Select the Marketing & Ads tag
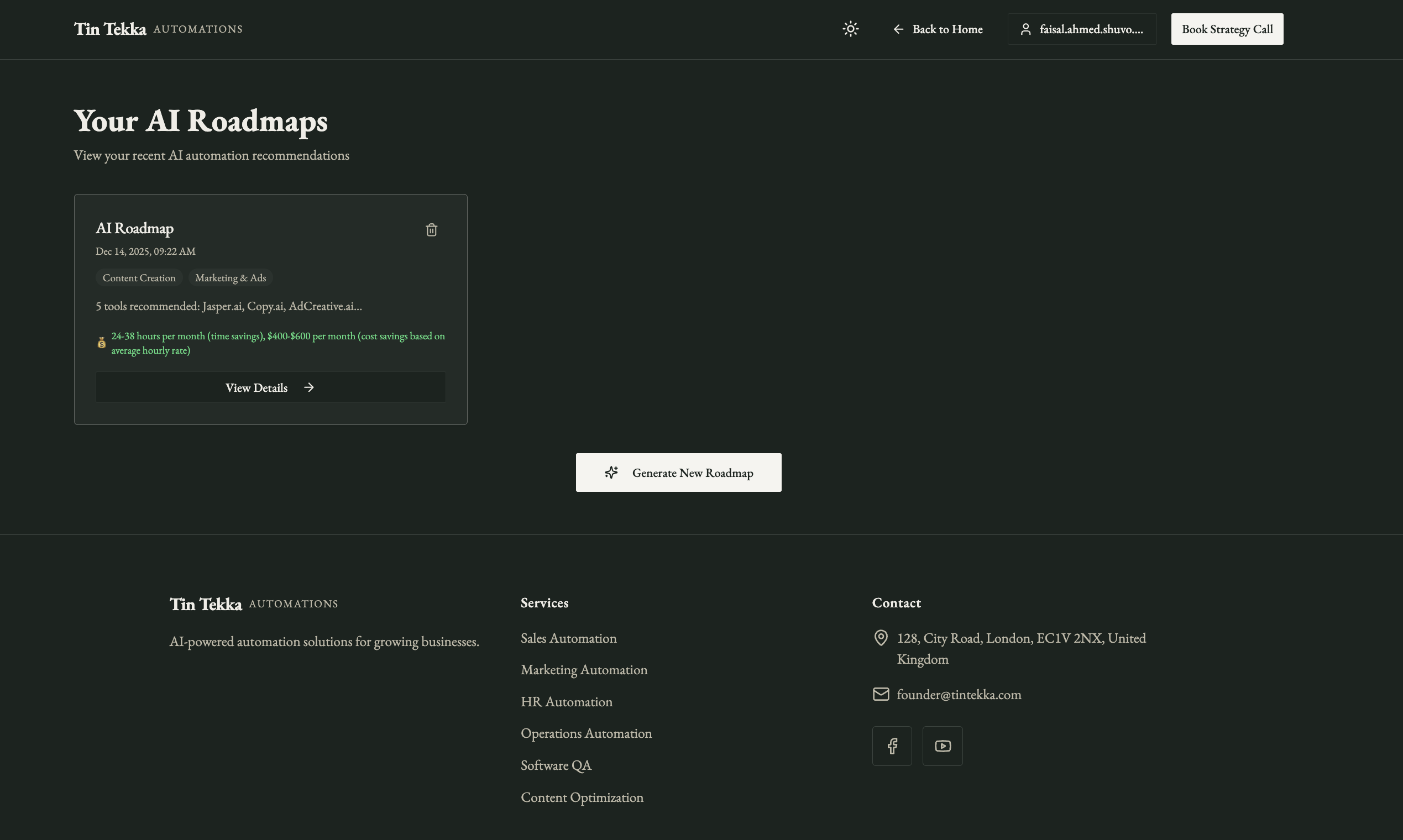Viewport: 1403px width, 840px height. (x=231, y=278)
